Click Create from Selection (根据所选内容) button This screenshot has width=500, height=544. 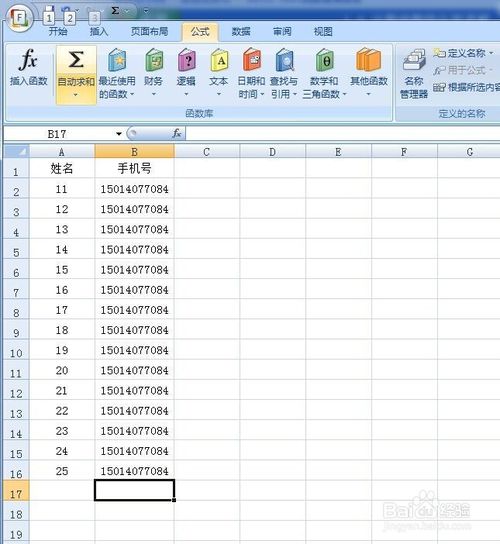tap(467, 87)
